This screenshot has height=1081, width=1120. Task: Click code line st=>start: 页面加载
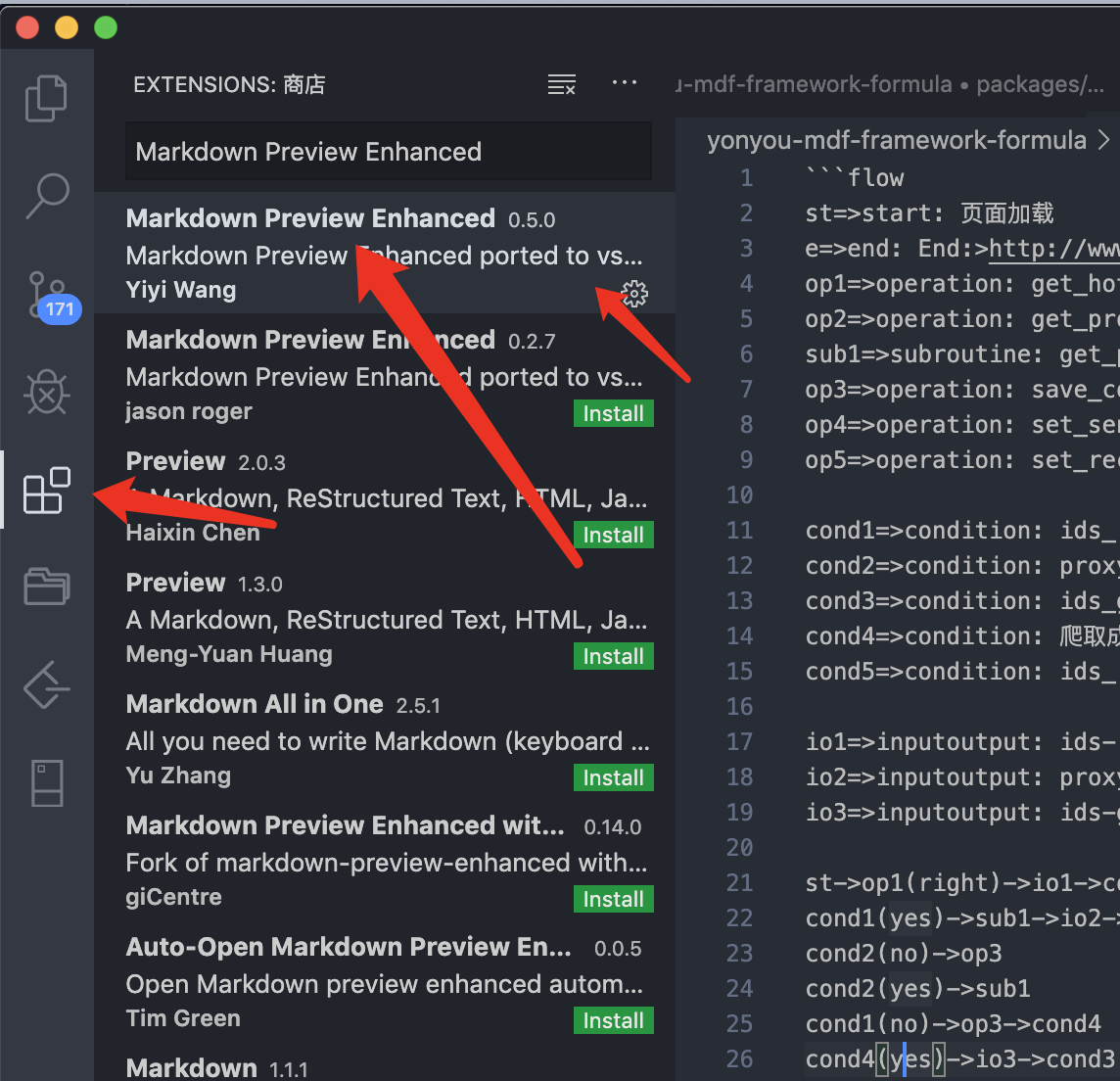pyautogui.click(x=929, y=212)
